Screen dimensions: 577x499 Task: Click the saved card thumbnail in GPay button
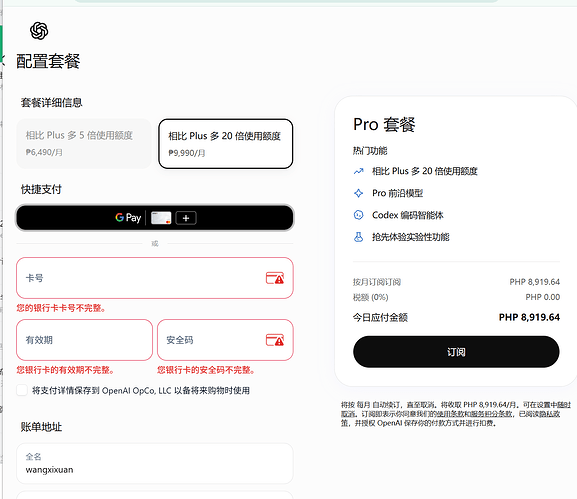point(161,218)
